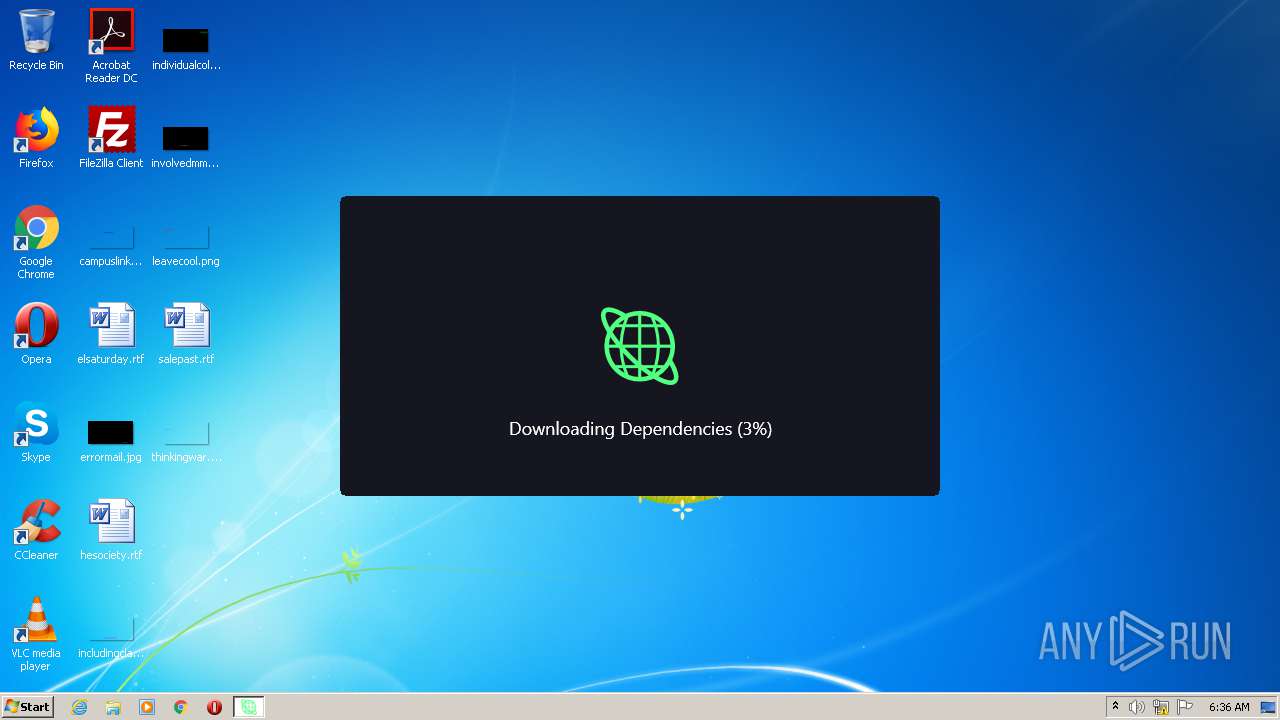Open Windows Explorer from taskbar

(x=113, y=707)
